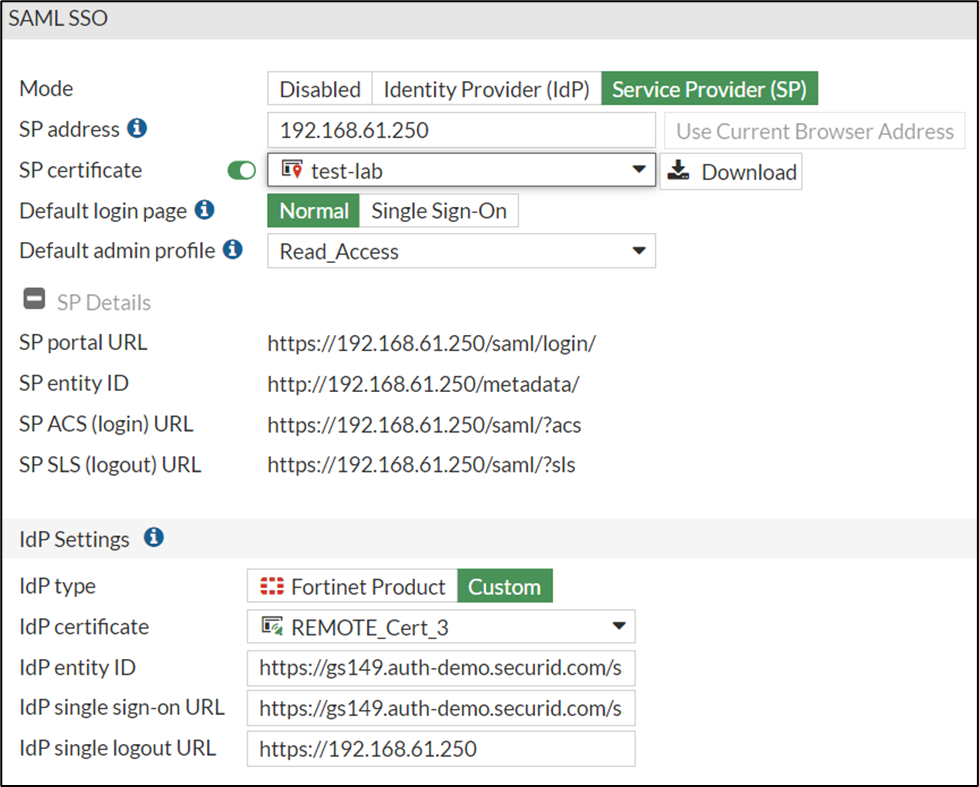The width and height of the screenshot is (979, 787).
Task: Switch Mode to Identity Provider (IdP)
Action: point(486,89)
